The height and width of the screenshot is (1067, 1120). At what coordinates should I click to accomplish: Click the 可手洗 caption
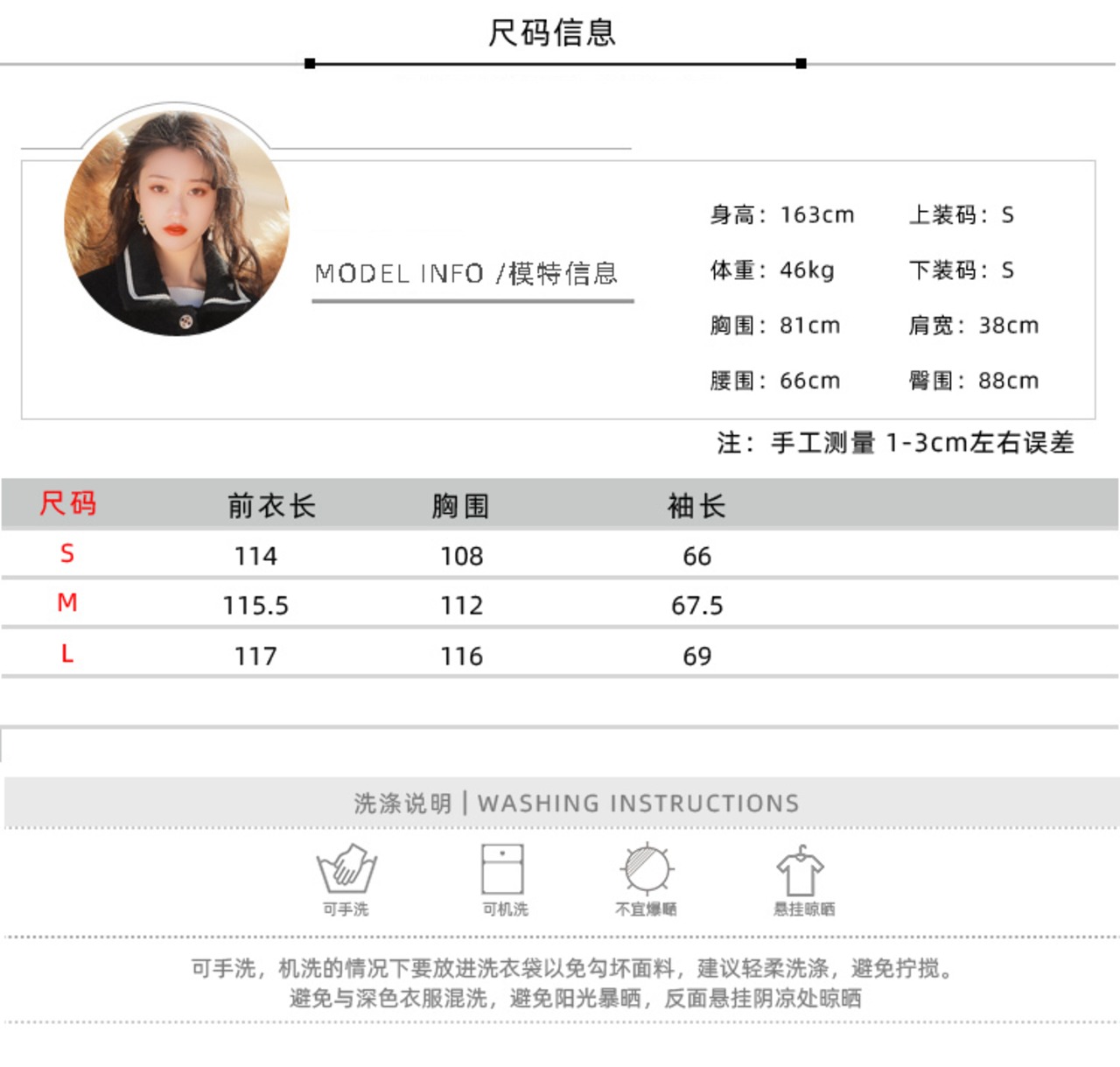click(x=346, y=909)
